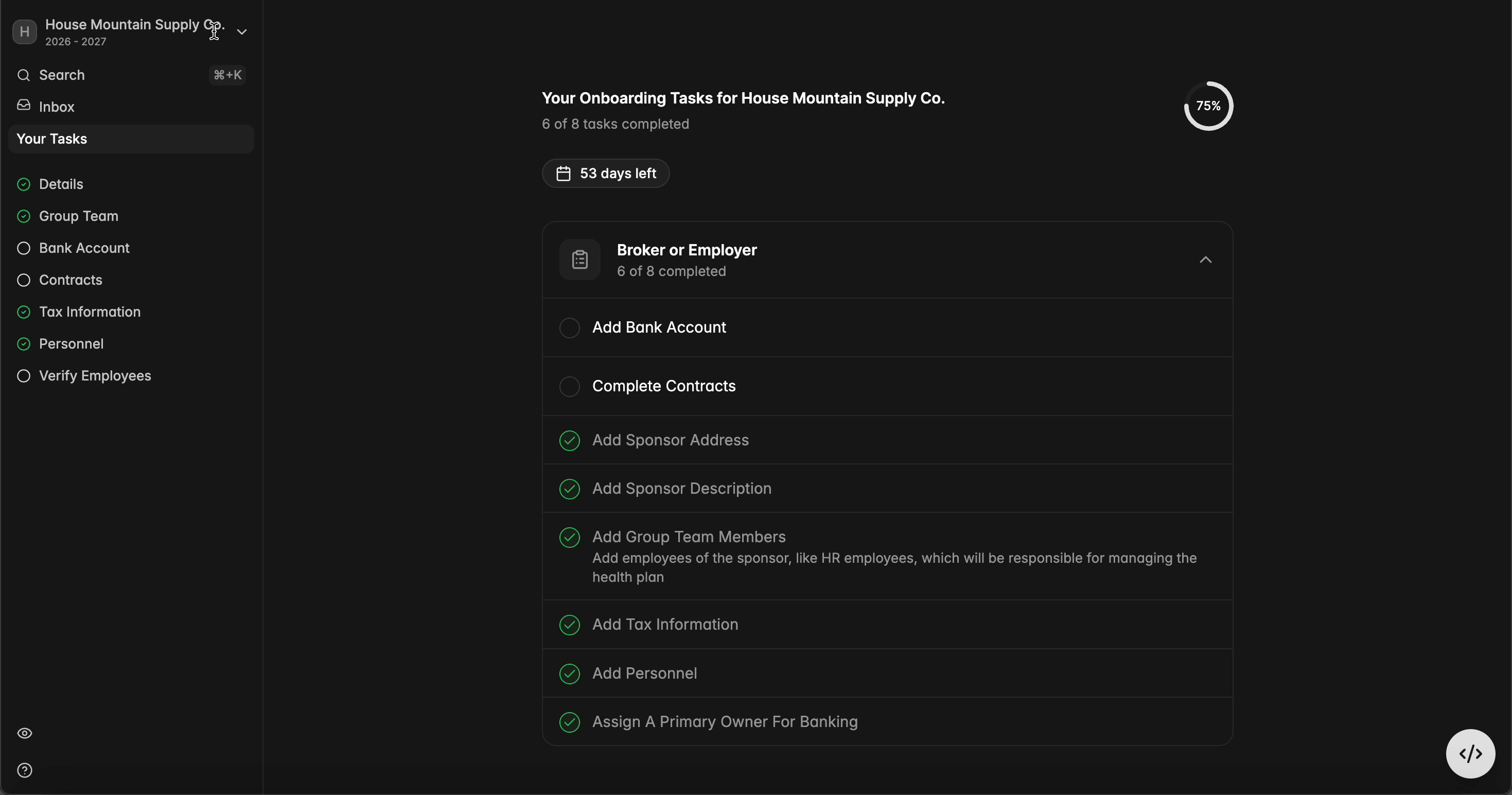Click the calendar icon in days-left badge
Image resolution: width=1512 pixels, height=795 pixels.
[x=563, y=174]
